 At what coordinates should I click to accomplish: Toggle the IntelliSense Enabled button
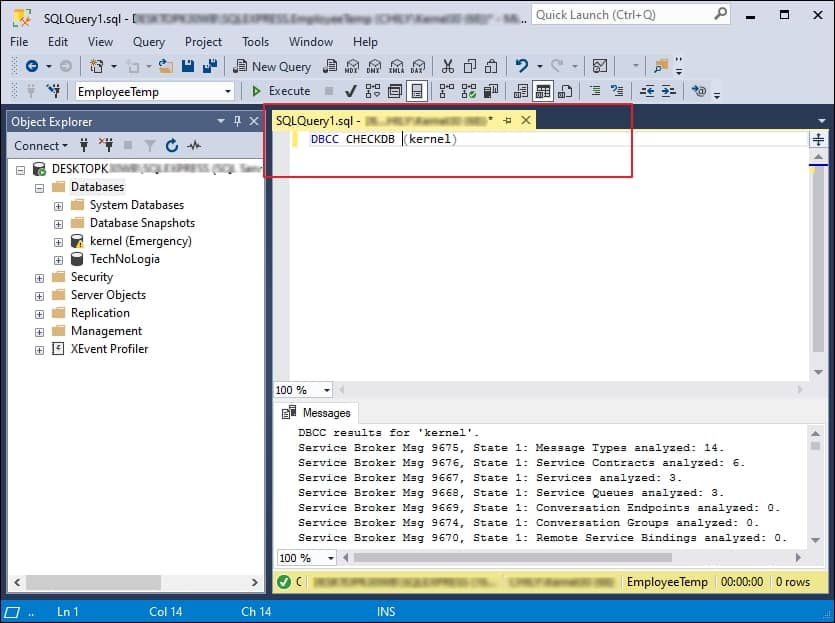click(x=417, y=91)
